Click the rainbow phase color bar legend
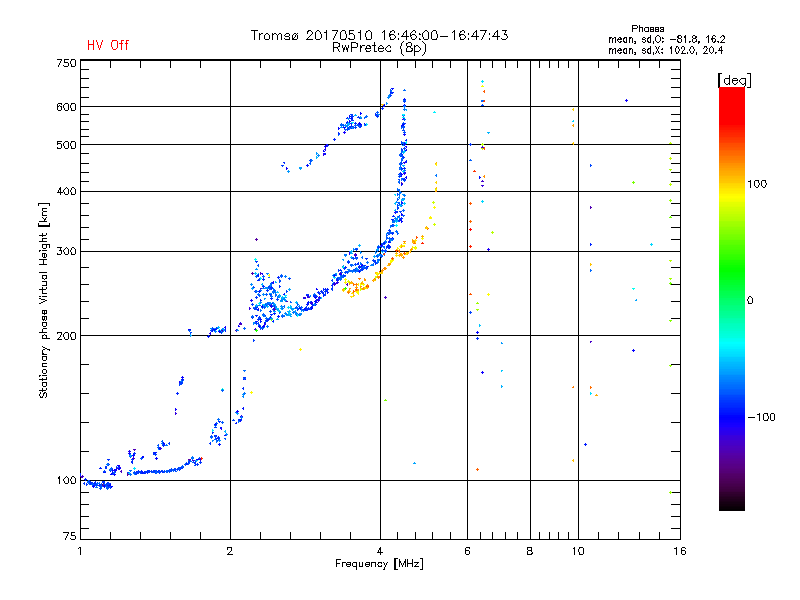 732,298
